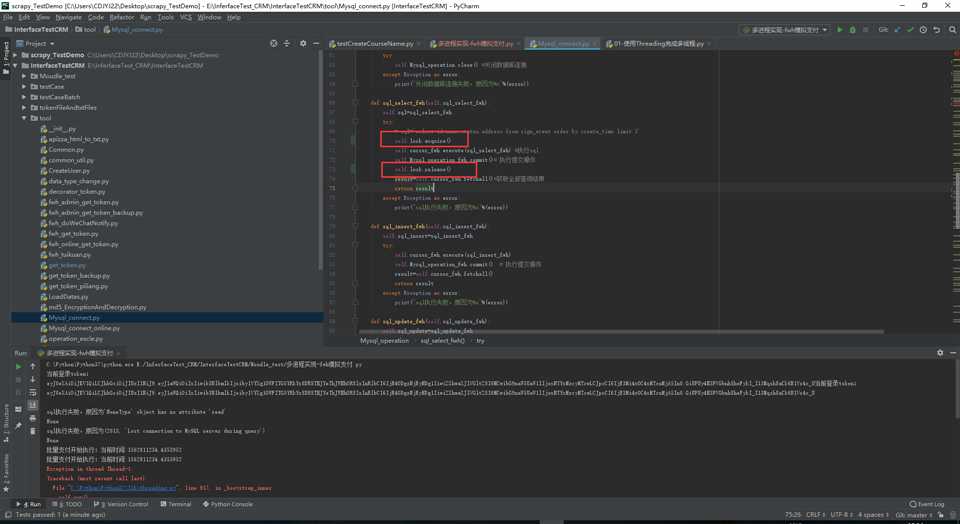
Task: Click sql_select_fwh() breadcrumb below editor
Action: pyautogui.click(x=442, y=340)
